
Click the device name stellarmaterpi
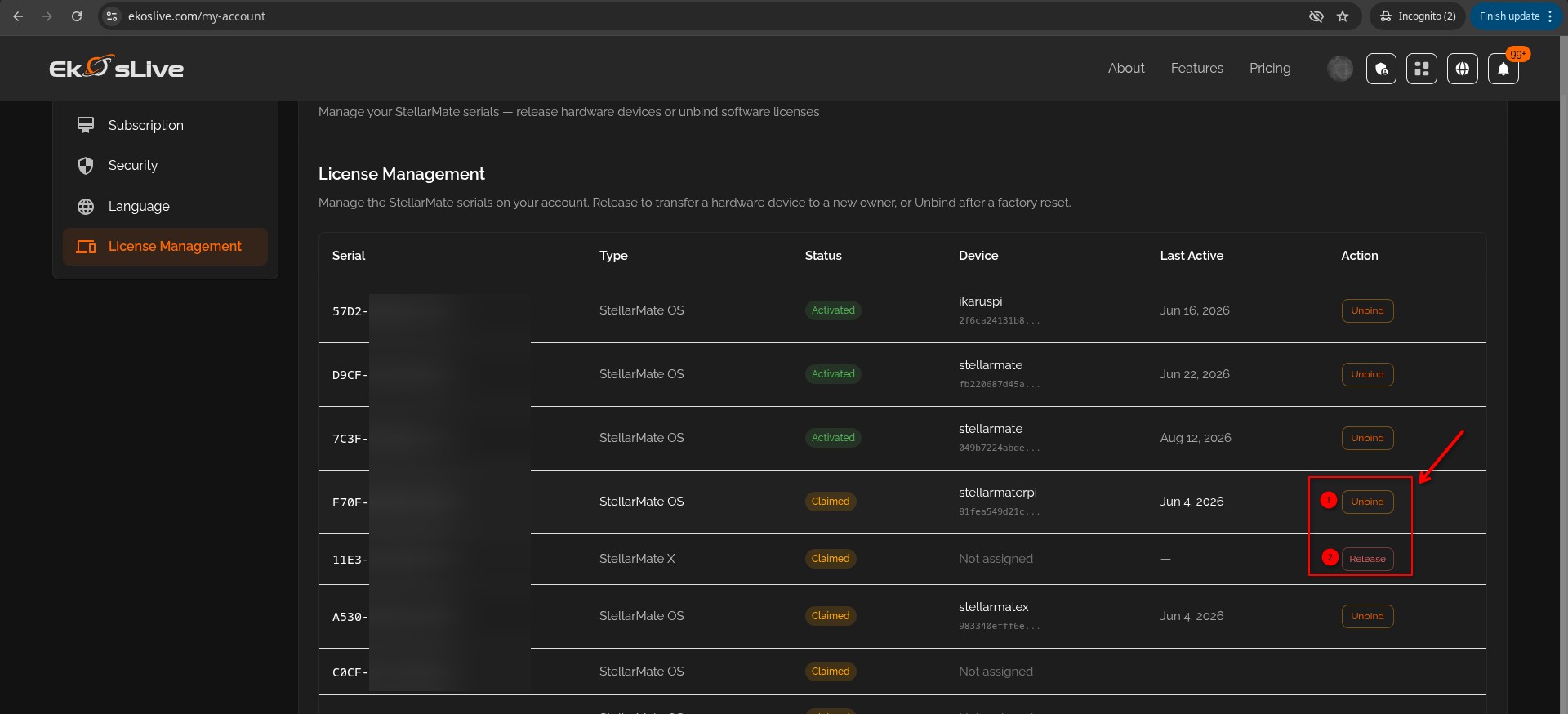998,493
